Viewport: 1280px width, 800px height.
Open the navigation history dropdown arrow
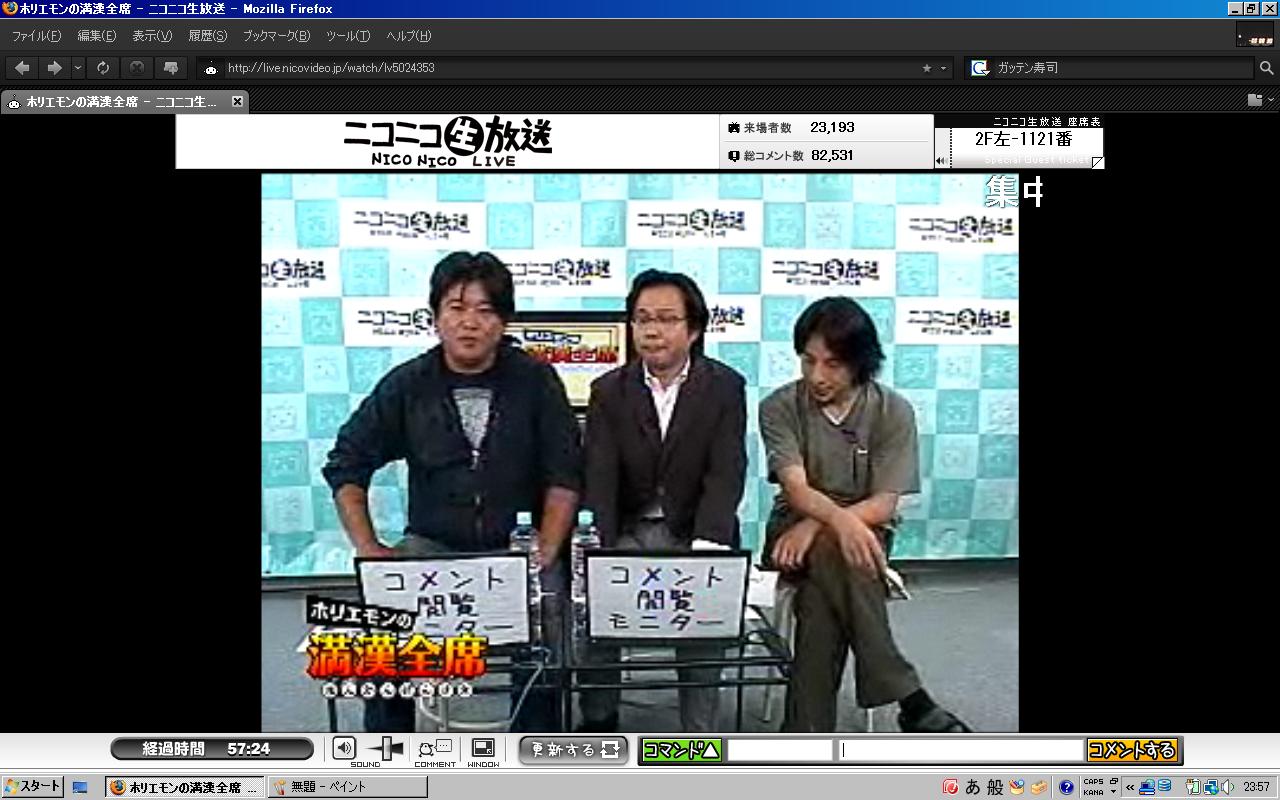[78, 68]
